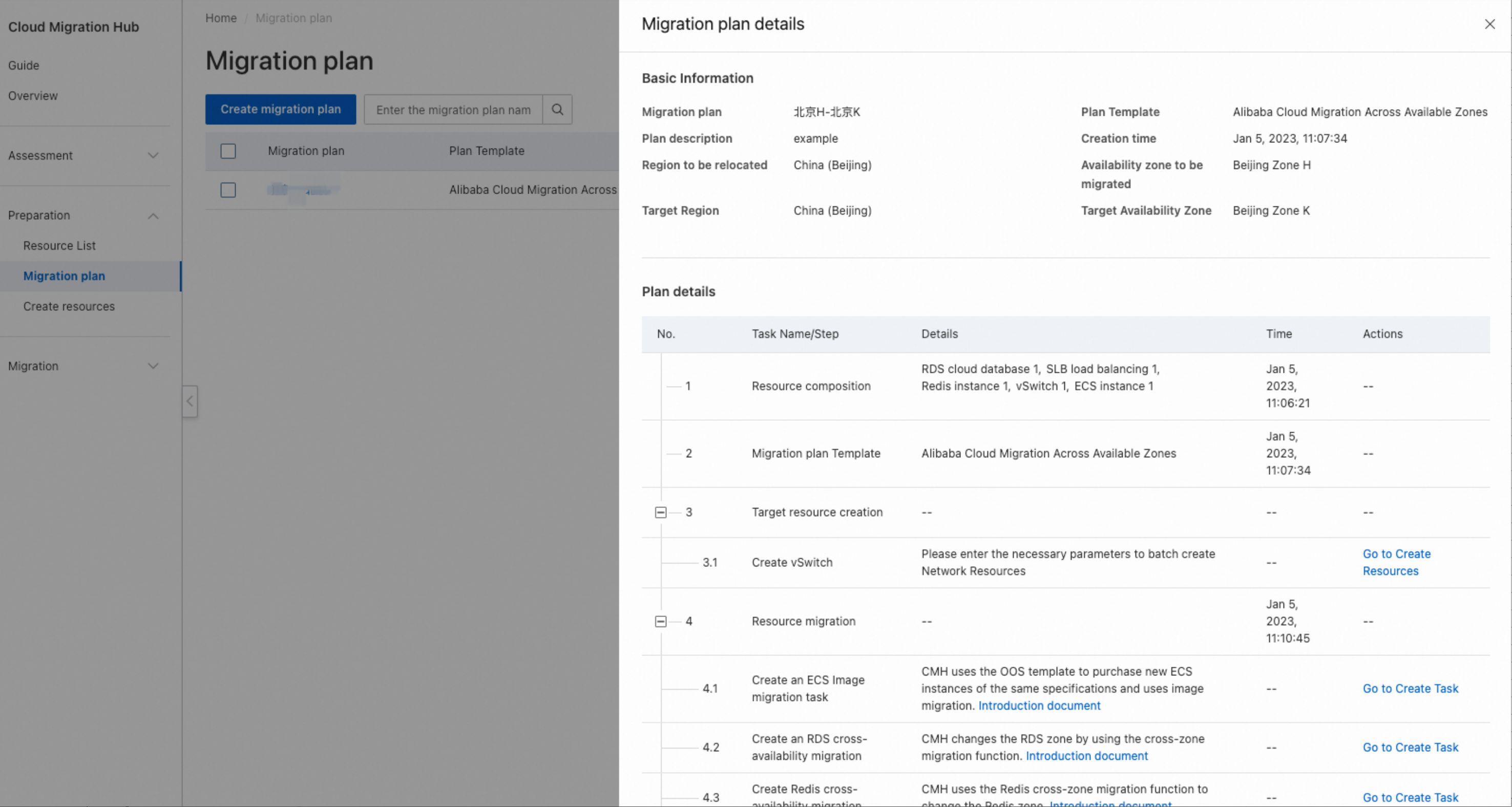Open Introduction document for ECS image migration
Viewport: 1512px width, 807px height.
[x=1039, y=706]
